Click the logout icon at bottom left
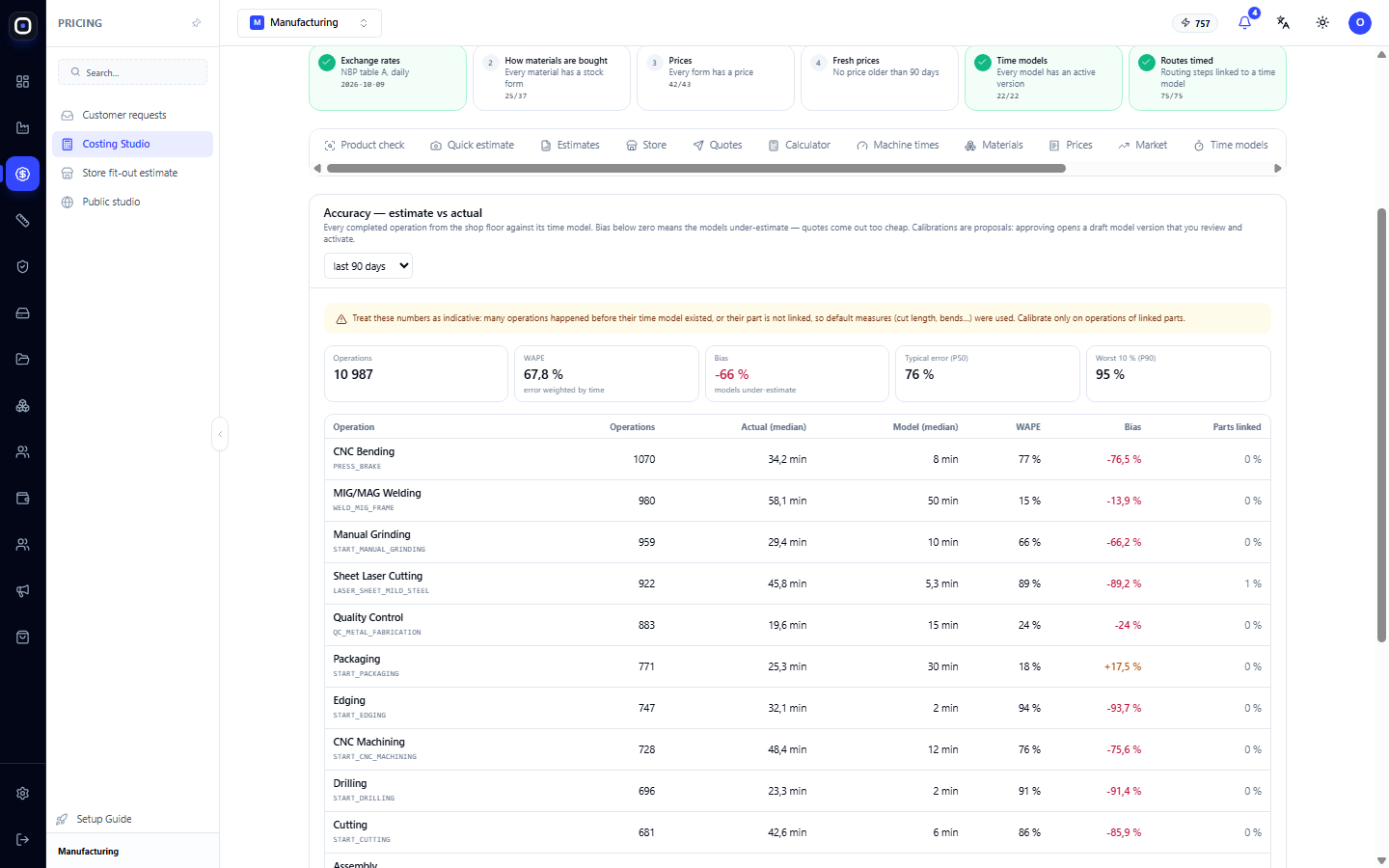The image size is (1389, 868). (22, 840)
